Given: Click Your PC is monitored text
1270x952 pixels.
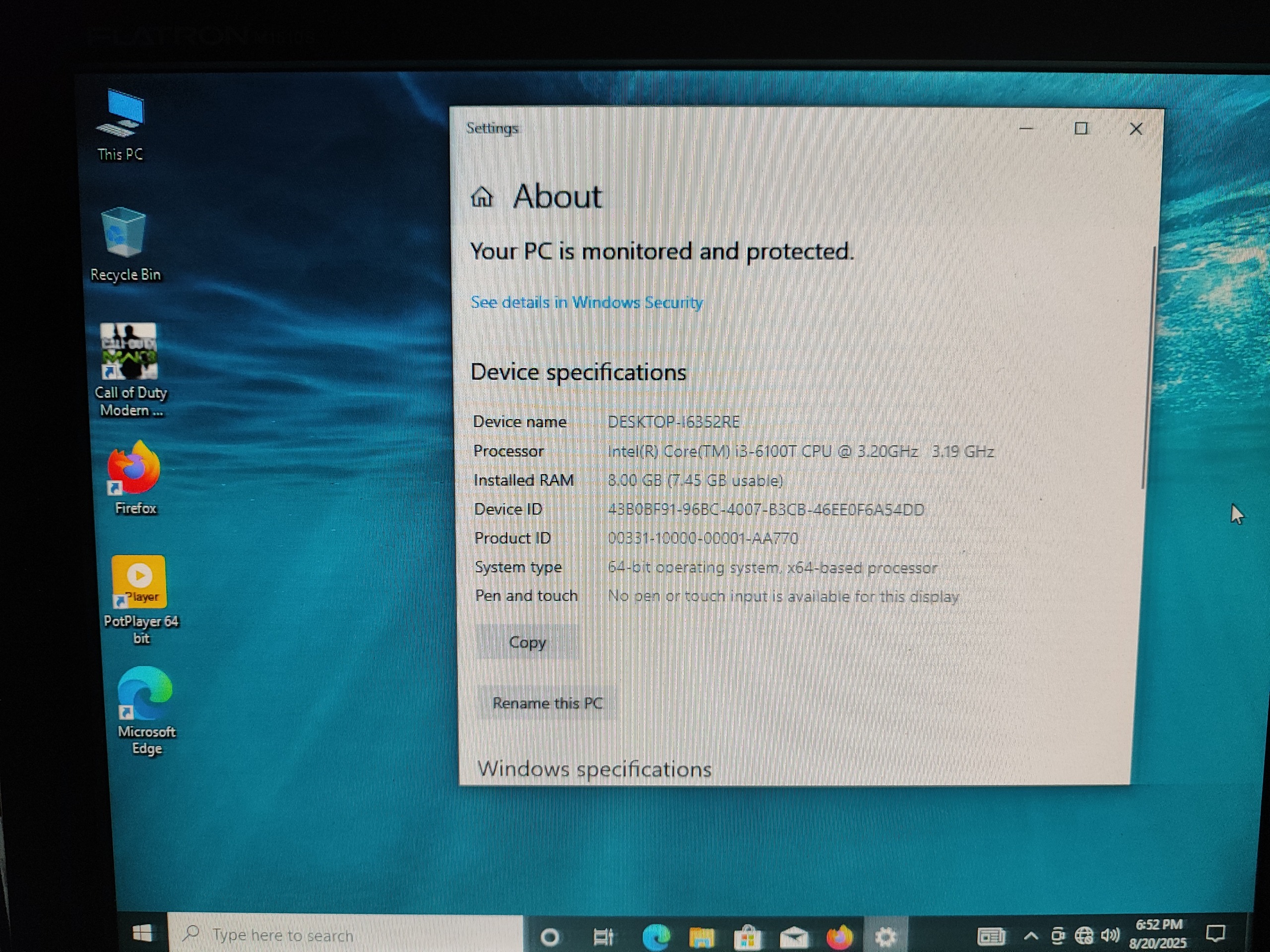Looking at the screenshot, I should point(662,251).
